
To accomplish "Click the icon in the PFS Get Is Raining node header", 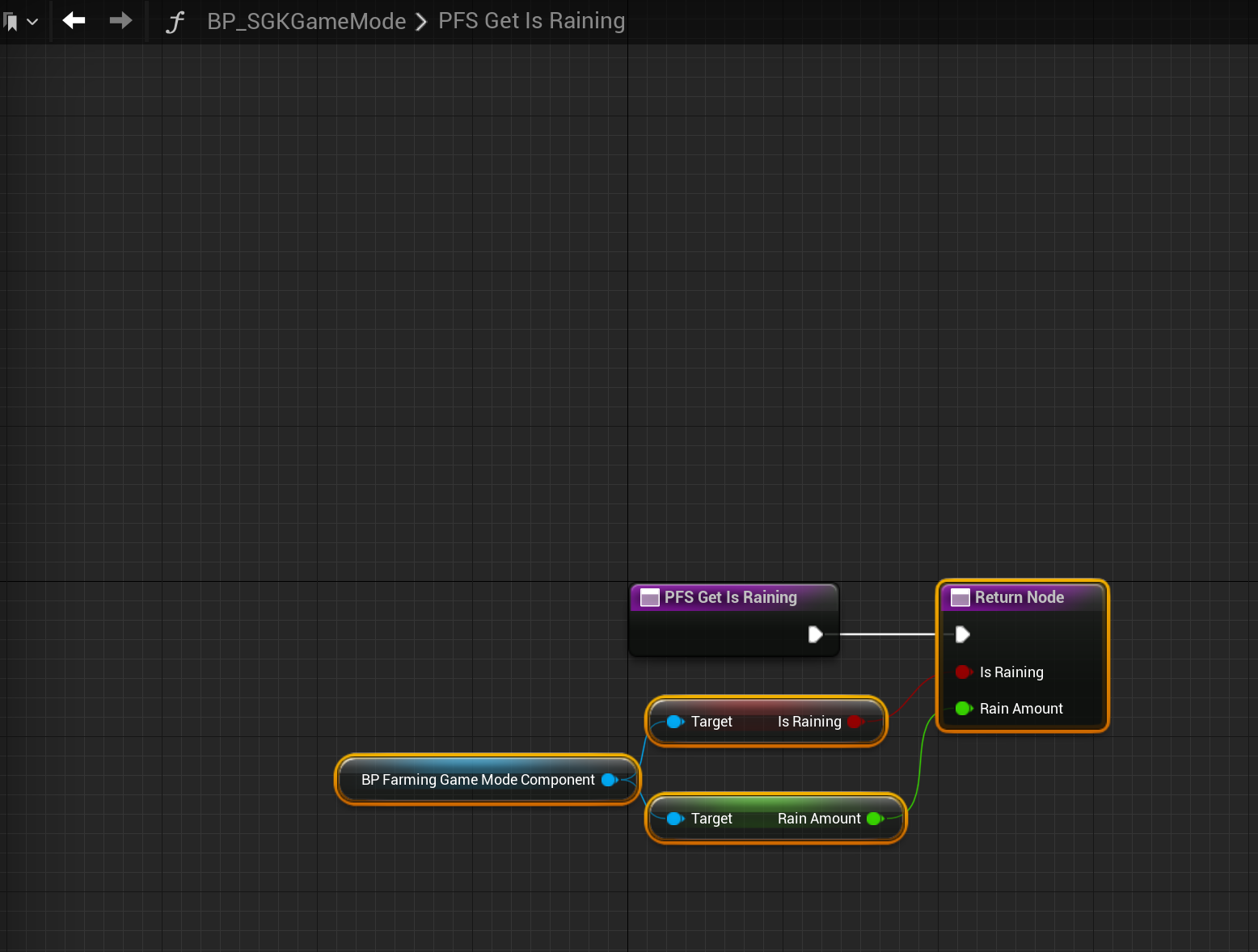I will pyautogui.click(x=649, y=597).
